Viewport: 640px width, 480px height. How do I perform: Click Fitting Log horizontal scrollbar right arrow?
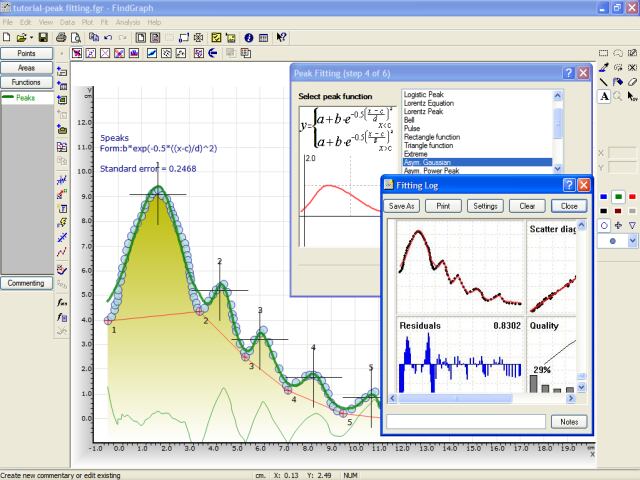click(571, 398)
